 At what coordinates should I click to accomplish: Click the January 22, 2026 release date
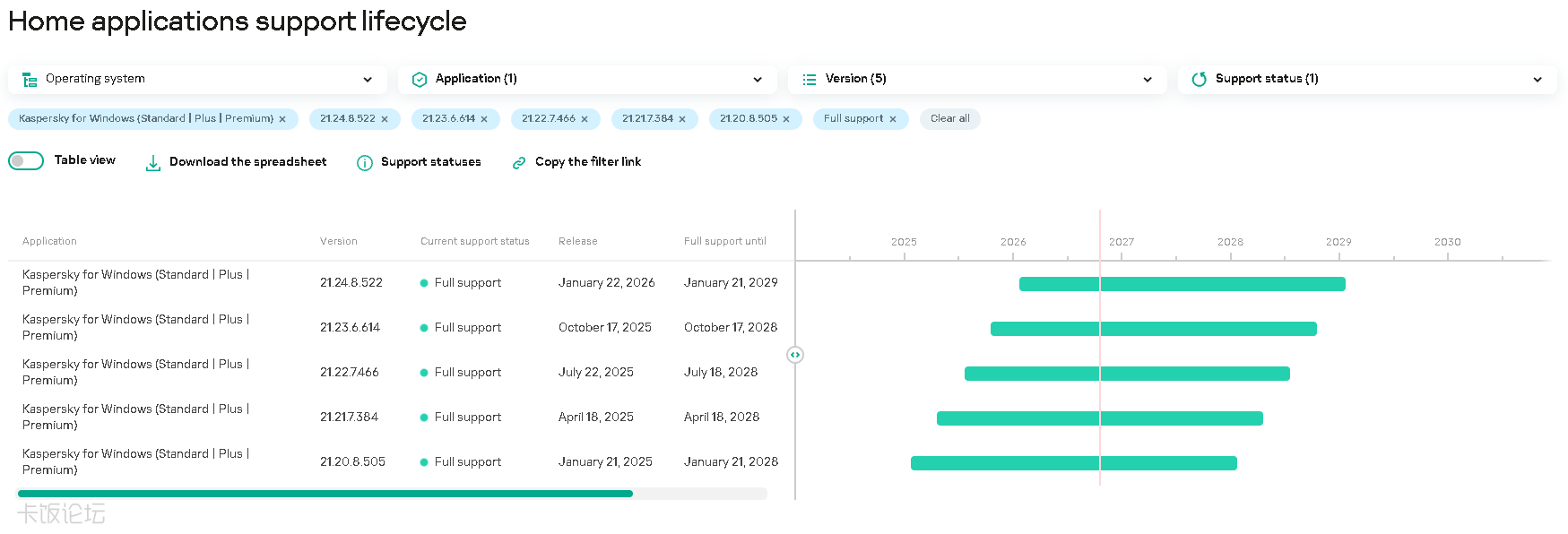pyautogui.click(x=607, y=282)
